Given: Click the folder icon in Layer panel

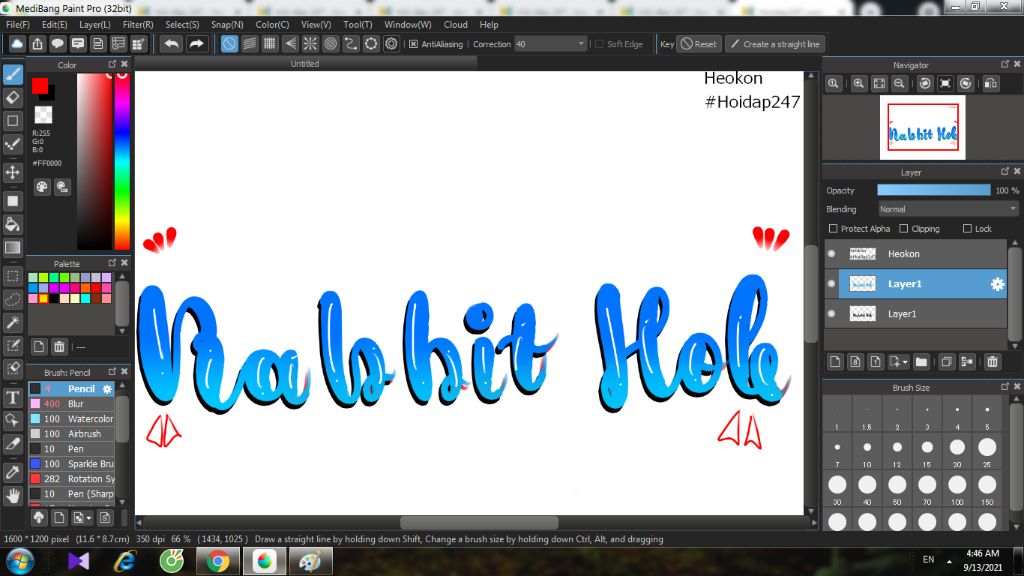Looking at the screenshot, I should [921, 362].
